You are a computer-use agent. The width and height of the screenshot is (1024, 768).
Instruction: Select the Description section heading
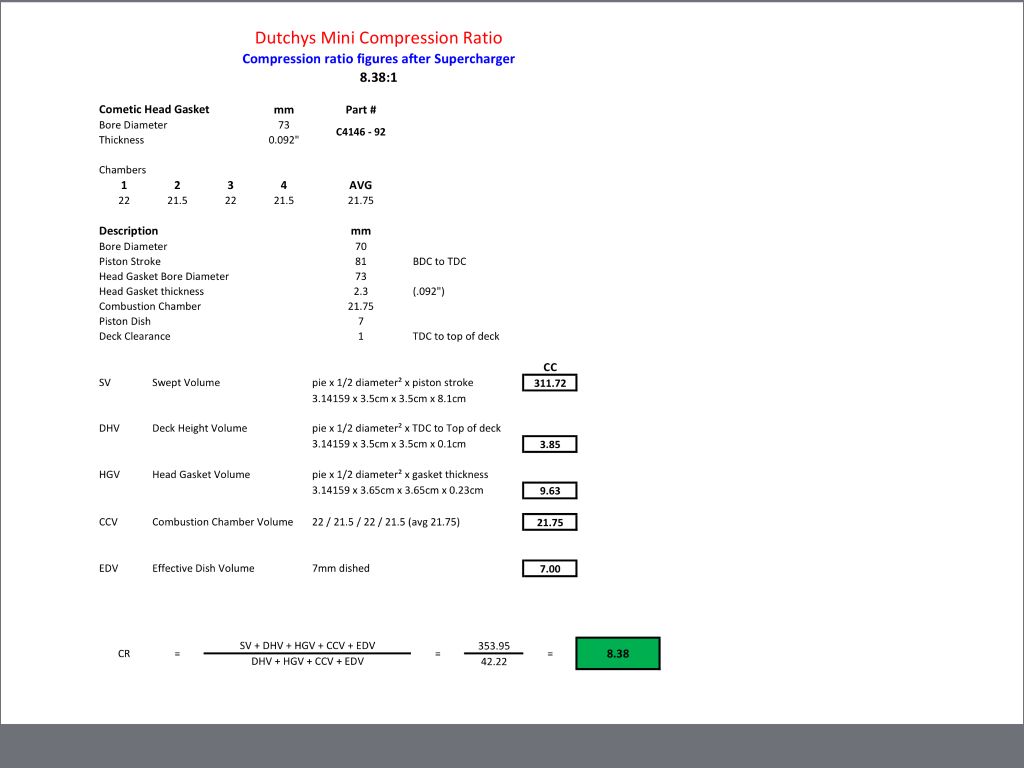pos(128,231)
